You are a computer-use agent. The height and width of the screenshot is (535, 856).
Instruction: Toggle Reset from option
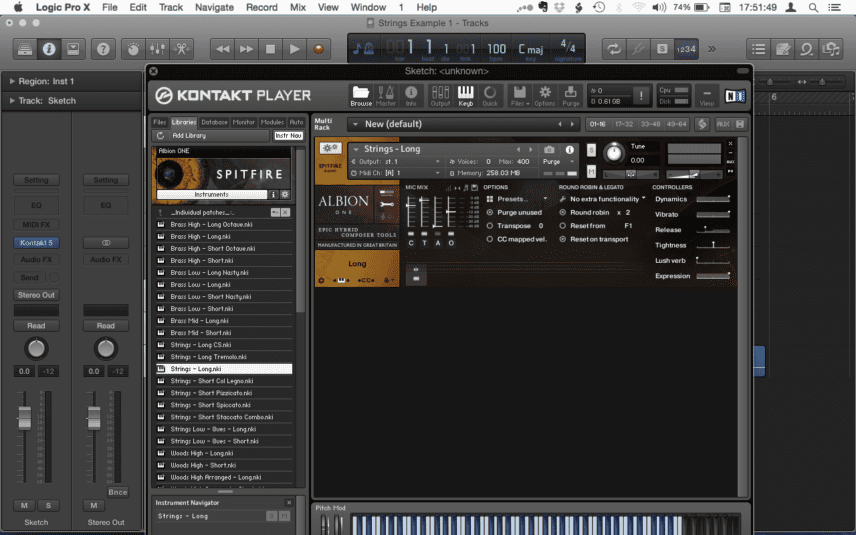562,225
